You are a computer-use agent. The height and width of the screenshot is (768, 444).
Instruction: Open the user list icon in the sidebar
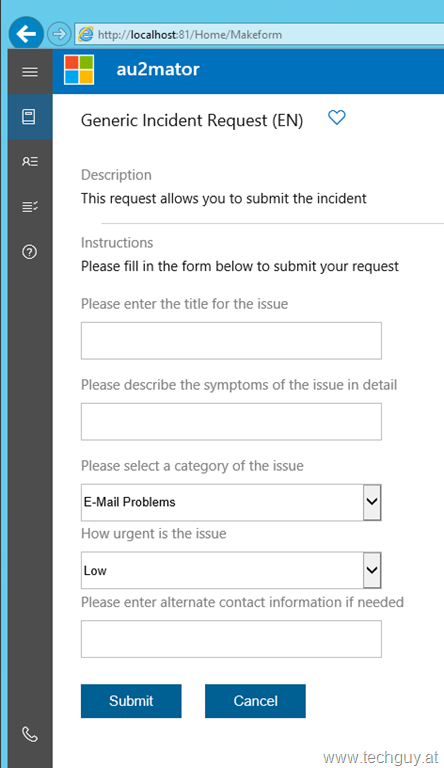pos(30,161)
